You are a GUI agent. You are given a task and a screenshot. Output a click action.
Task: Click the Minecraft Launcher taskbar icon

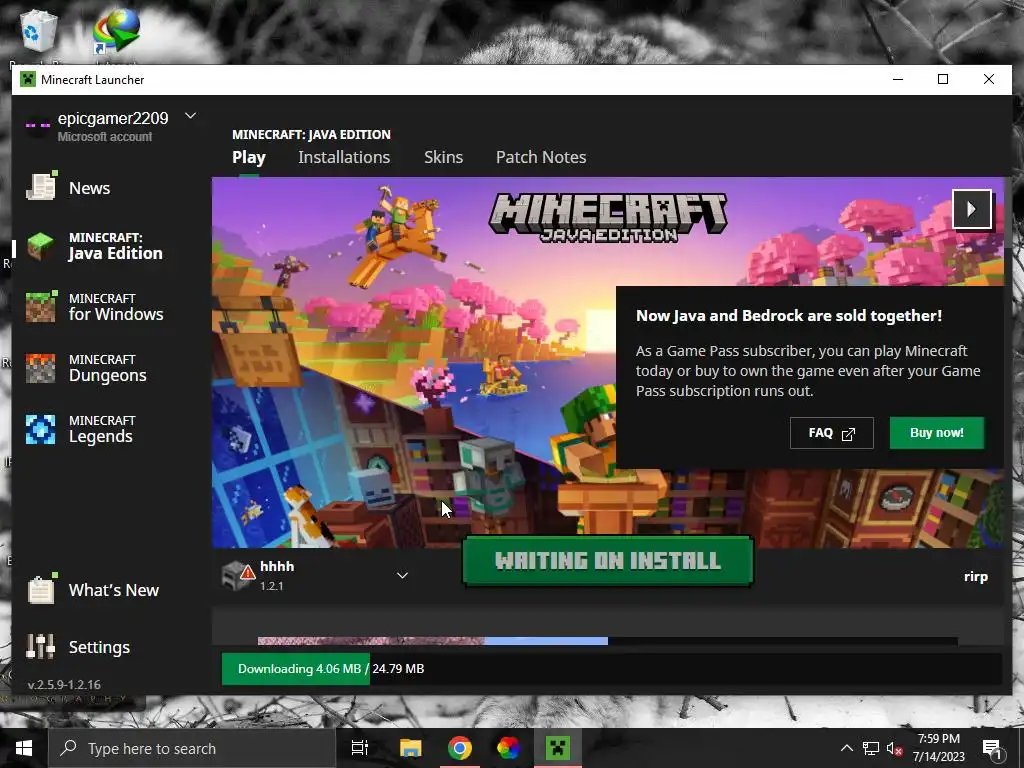(558, 748)
